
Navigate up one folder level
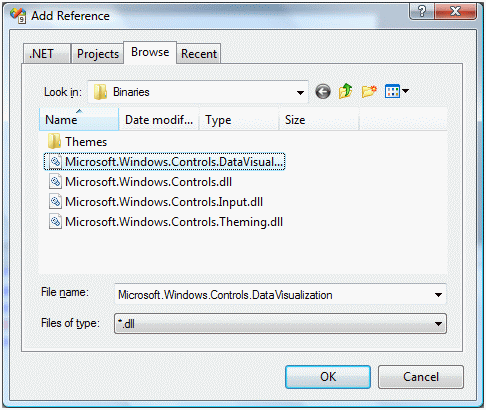(346, 91)
